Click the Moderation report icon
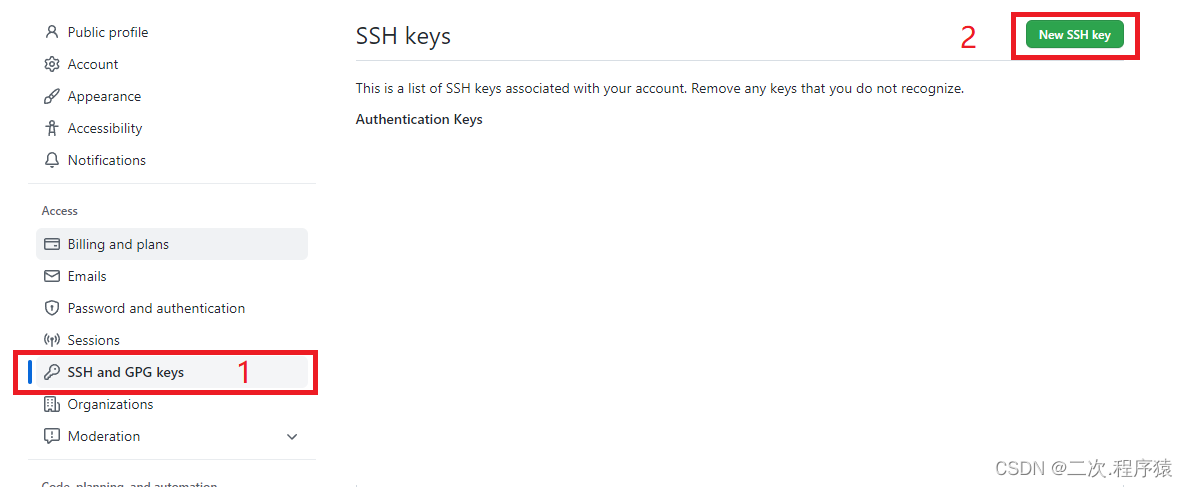Screen dimensions: 1188x487 (52, 436)
